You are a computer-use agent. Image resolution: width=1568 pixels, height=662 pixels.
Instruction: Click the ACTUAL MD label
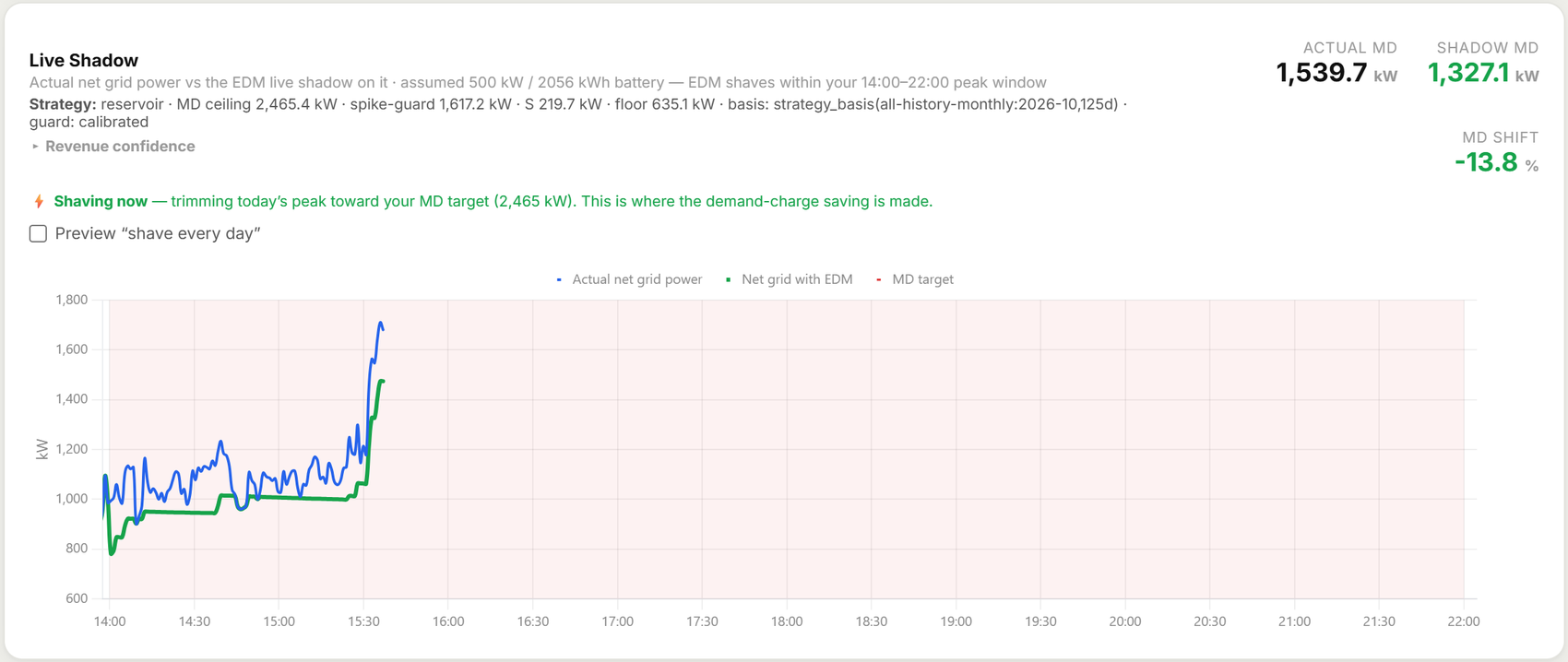pyautogui.click(x=1350, y=48)
